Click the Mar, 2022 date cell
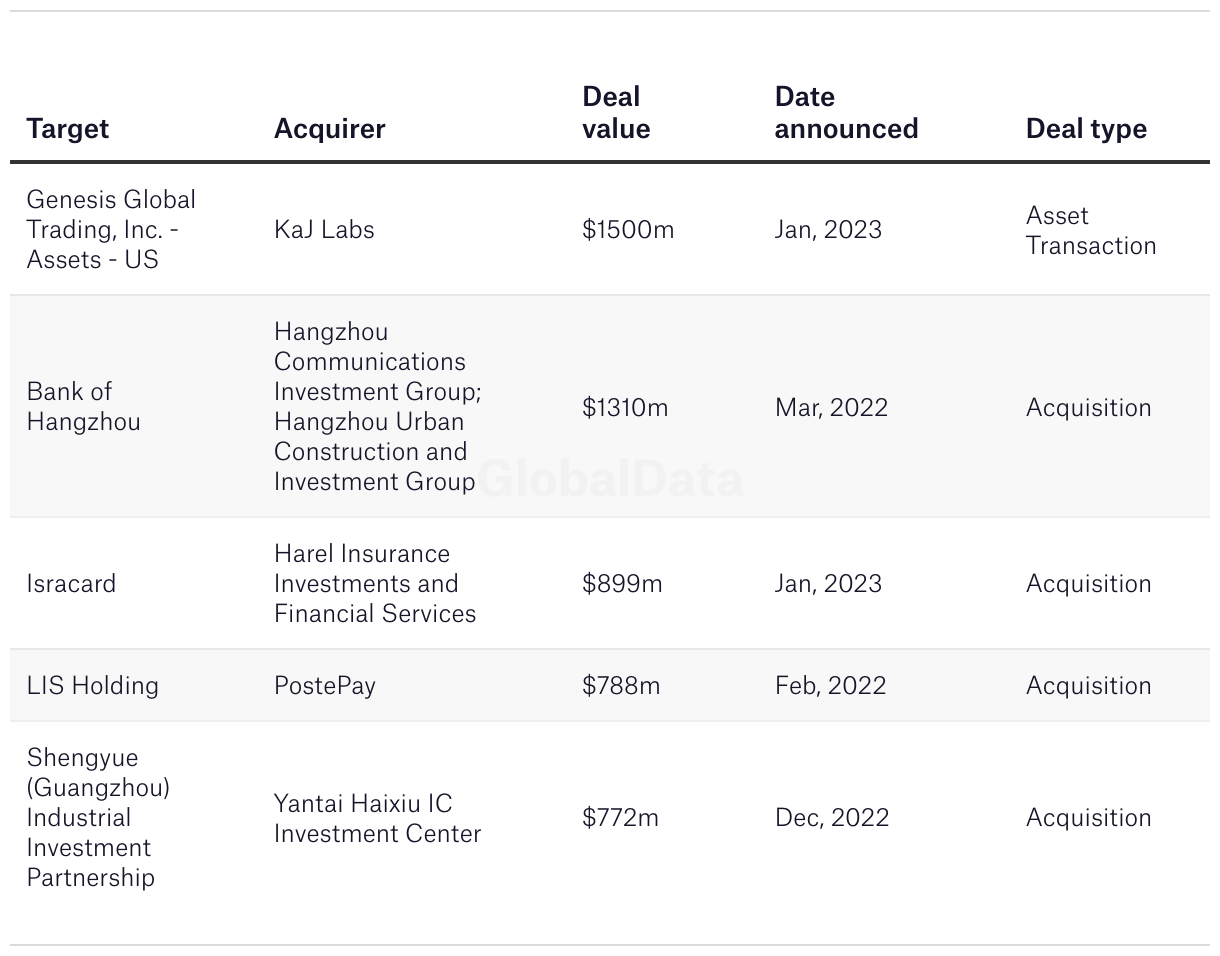The image size is (1220, 956). (x=832, y=407)
